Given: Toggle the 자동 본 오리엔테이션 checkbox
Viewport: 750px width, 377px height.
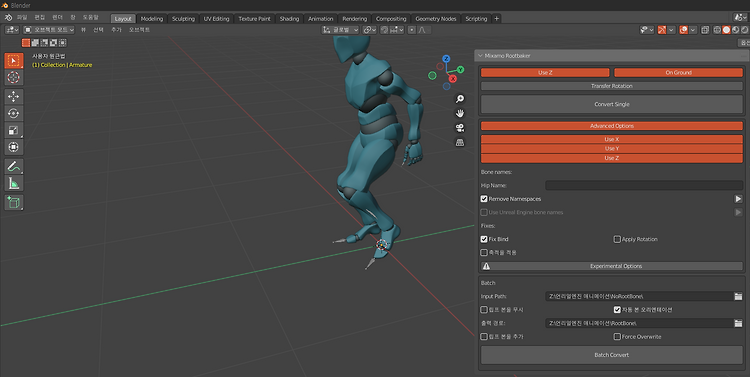Looking at the screenshot, I should [x=617, y=310].
